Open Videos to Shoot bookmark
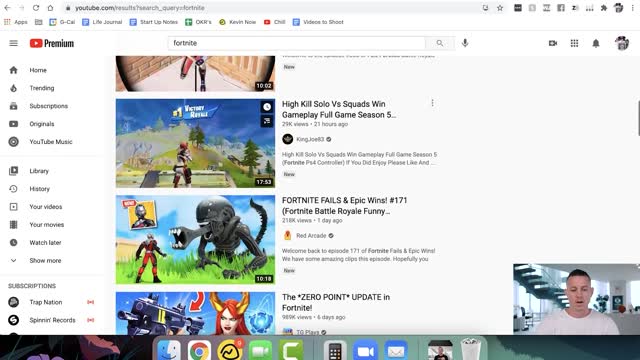Screen dimensions: 640x360 [318, 22]
